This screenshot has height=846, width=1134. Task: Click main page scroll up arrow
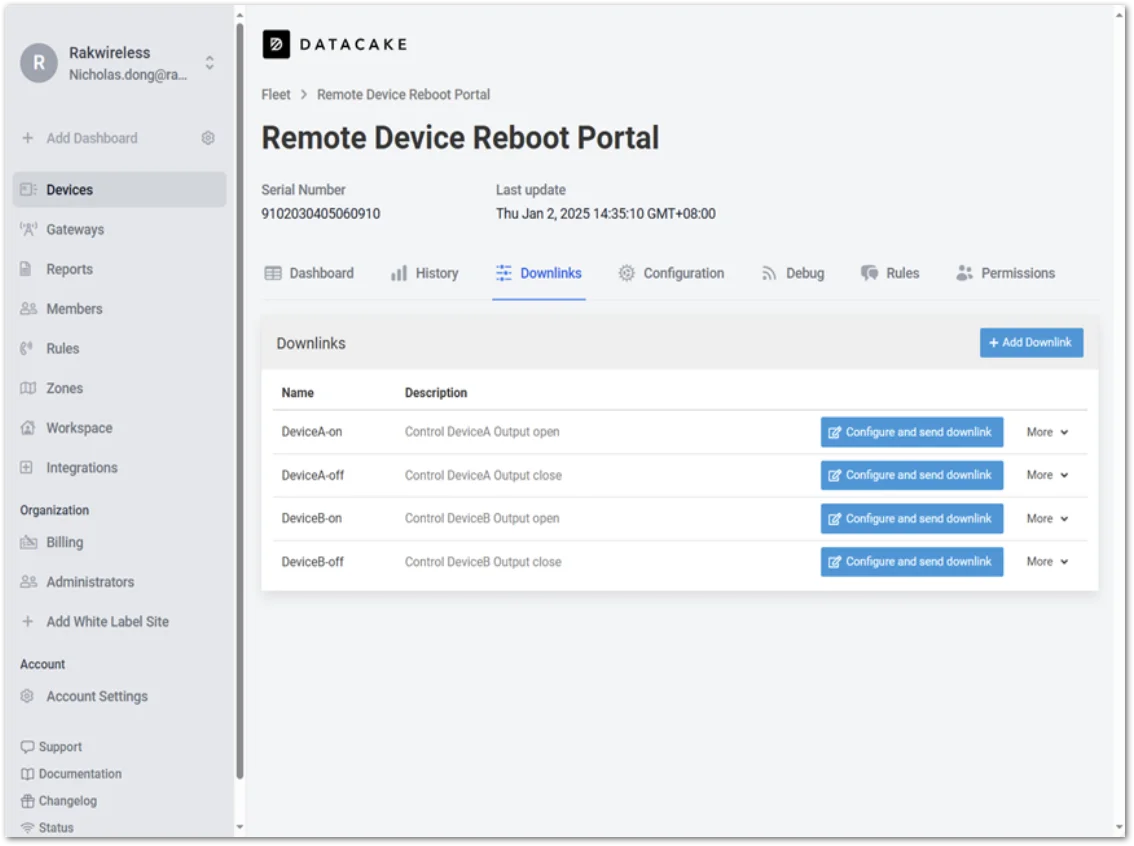[1118, 14]
